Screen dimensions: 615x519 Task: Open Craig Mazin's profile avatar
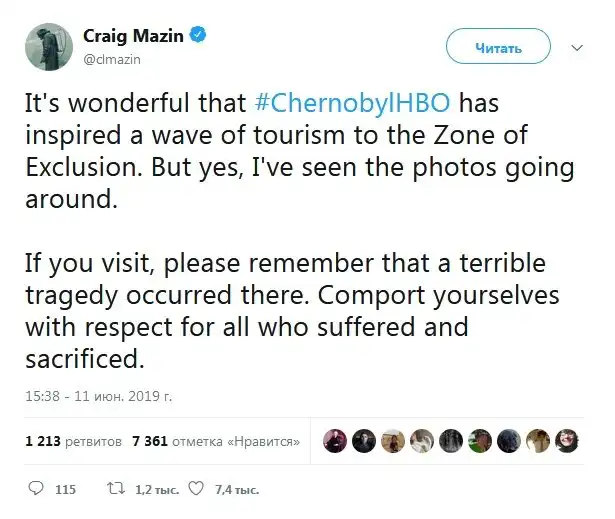(47, 46)
